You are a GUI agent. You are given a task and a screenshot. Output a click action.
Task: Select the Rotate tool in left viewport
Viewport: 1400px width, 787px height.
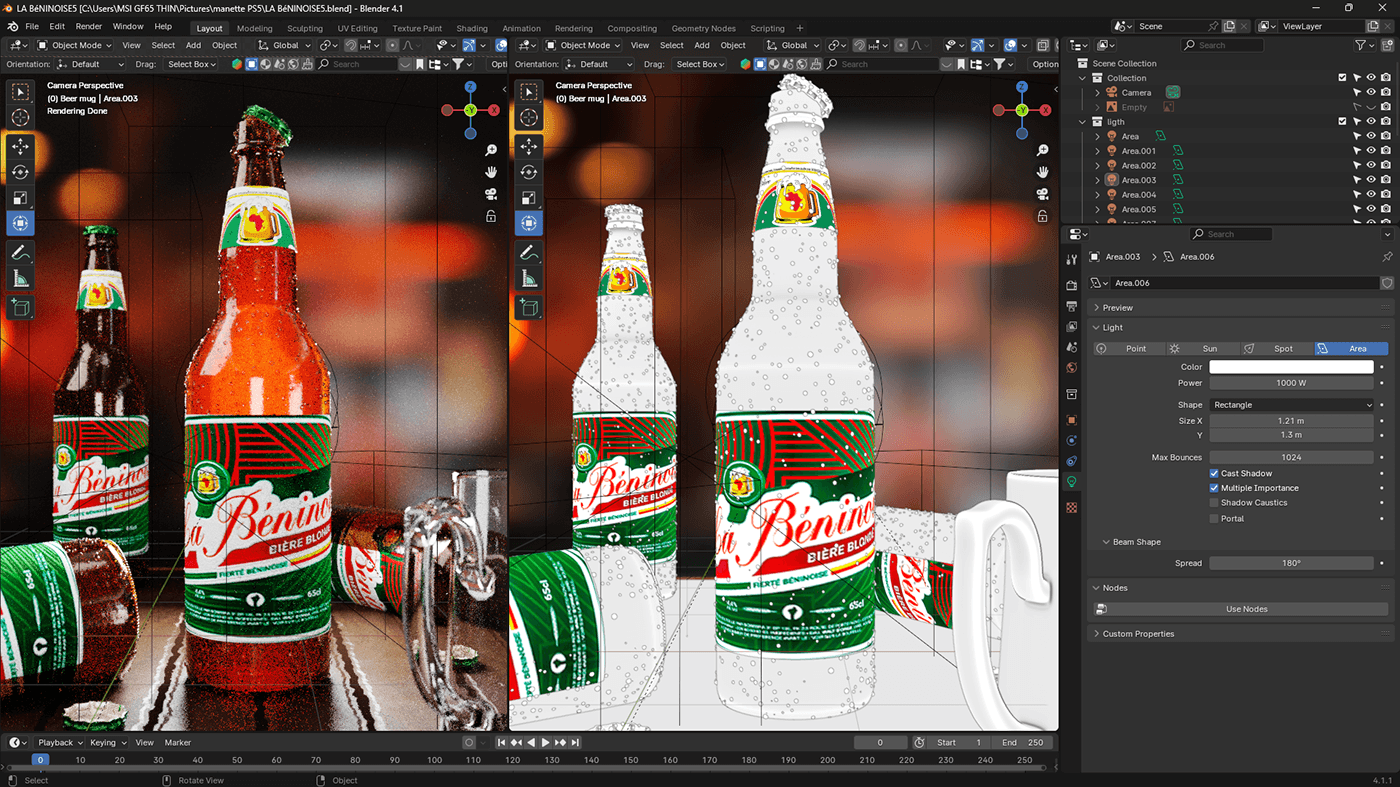(20, 172)
